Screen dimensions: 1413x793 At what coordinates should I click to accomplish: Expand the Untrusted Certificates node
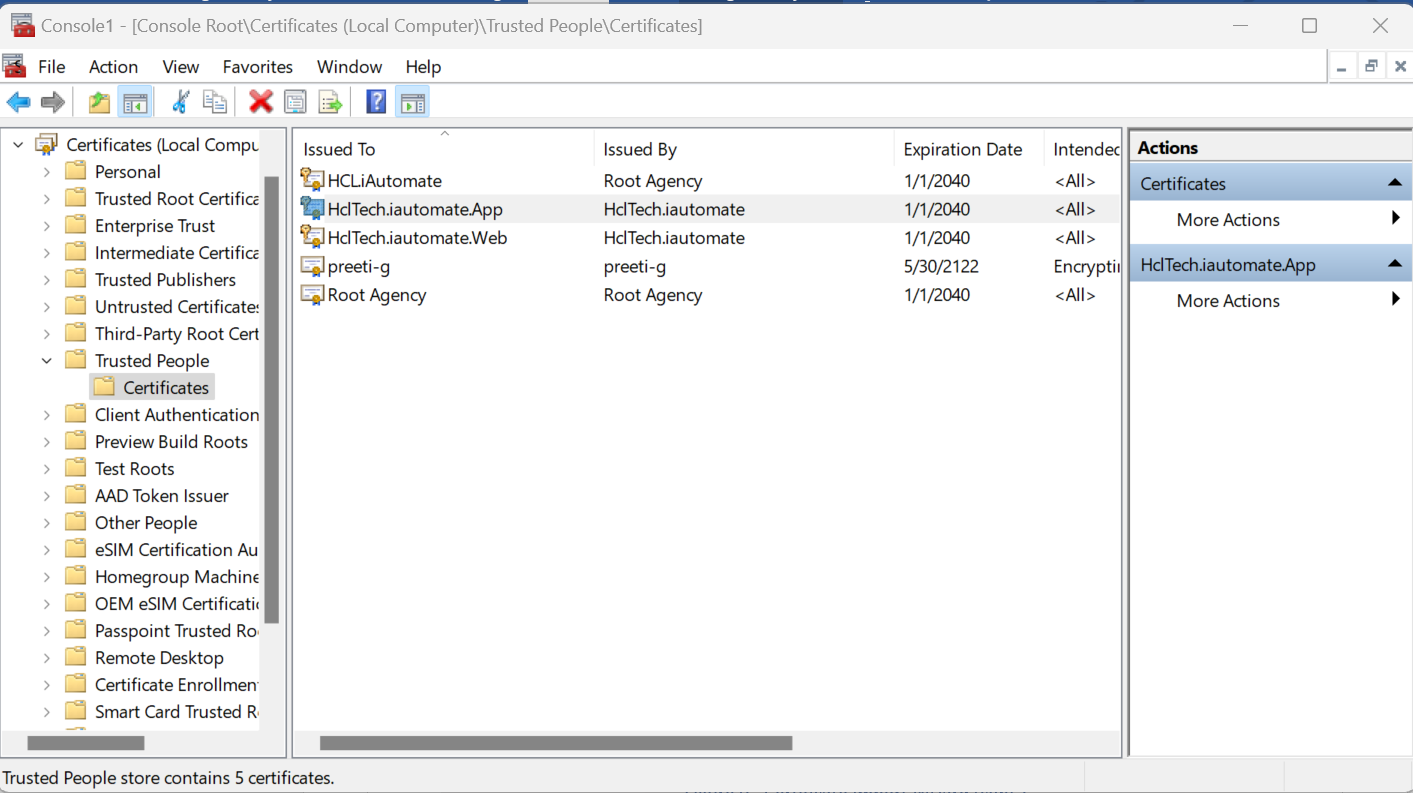pyautogui.click(x=47, y=307)
